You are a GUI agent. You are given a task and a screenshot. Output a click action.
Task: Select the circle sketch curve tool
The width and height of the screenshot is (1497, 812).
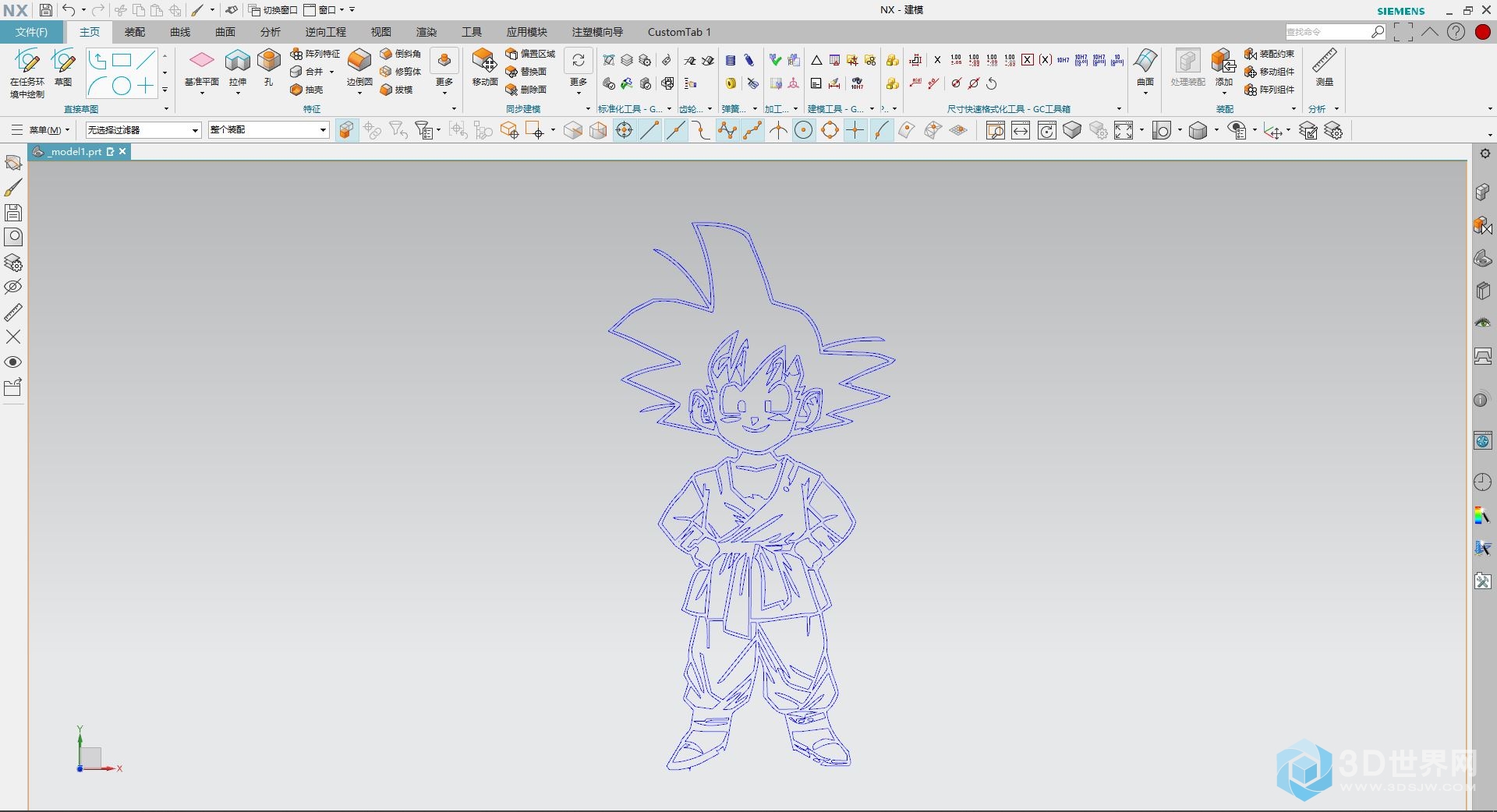coord(122,86)
